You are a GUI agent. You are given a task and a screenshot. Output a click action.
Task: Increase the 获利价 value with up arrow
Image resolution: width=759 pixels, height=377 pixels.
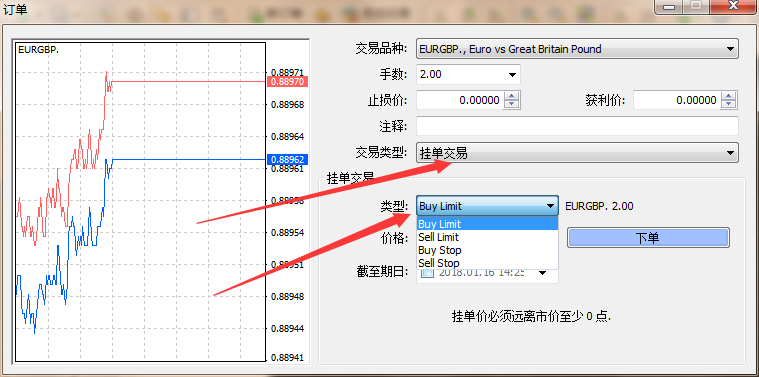[729, 96]
